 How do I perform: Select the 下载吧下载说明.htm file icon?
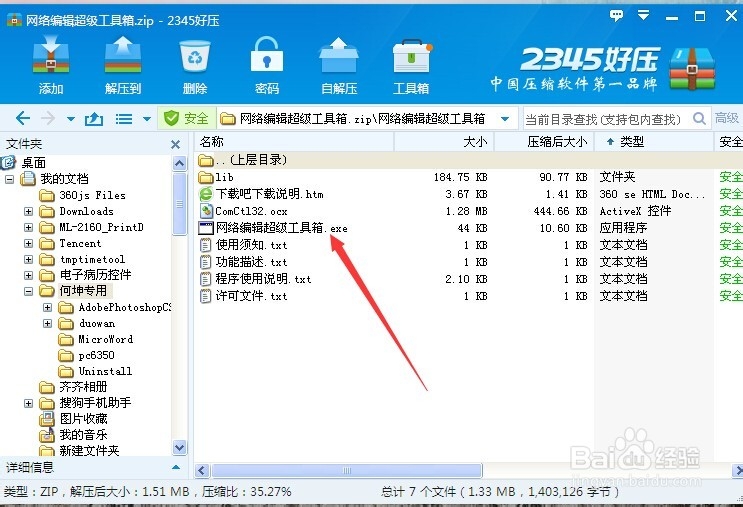point(206,194)
